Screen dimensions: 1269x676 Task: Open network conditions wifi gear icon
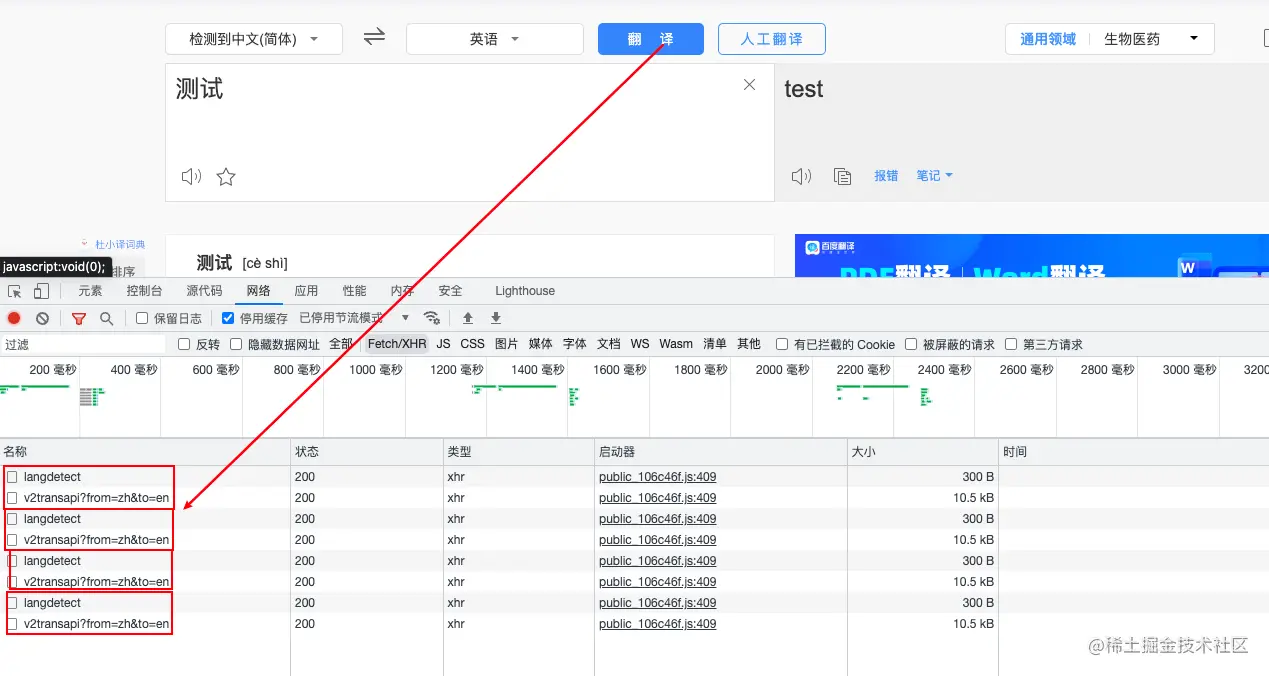coord(432,318)
